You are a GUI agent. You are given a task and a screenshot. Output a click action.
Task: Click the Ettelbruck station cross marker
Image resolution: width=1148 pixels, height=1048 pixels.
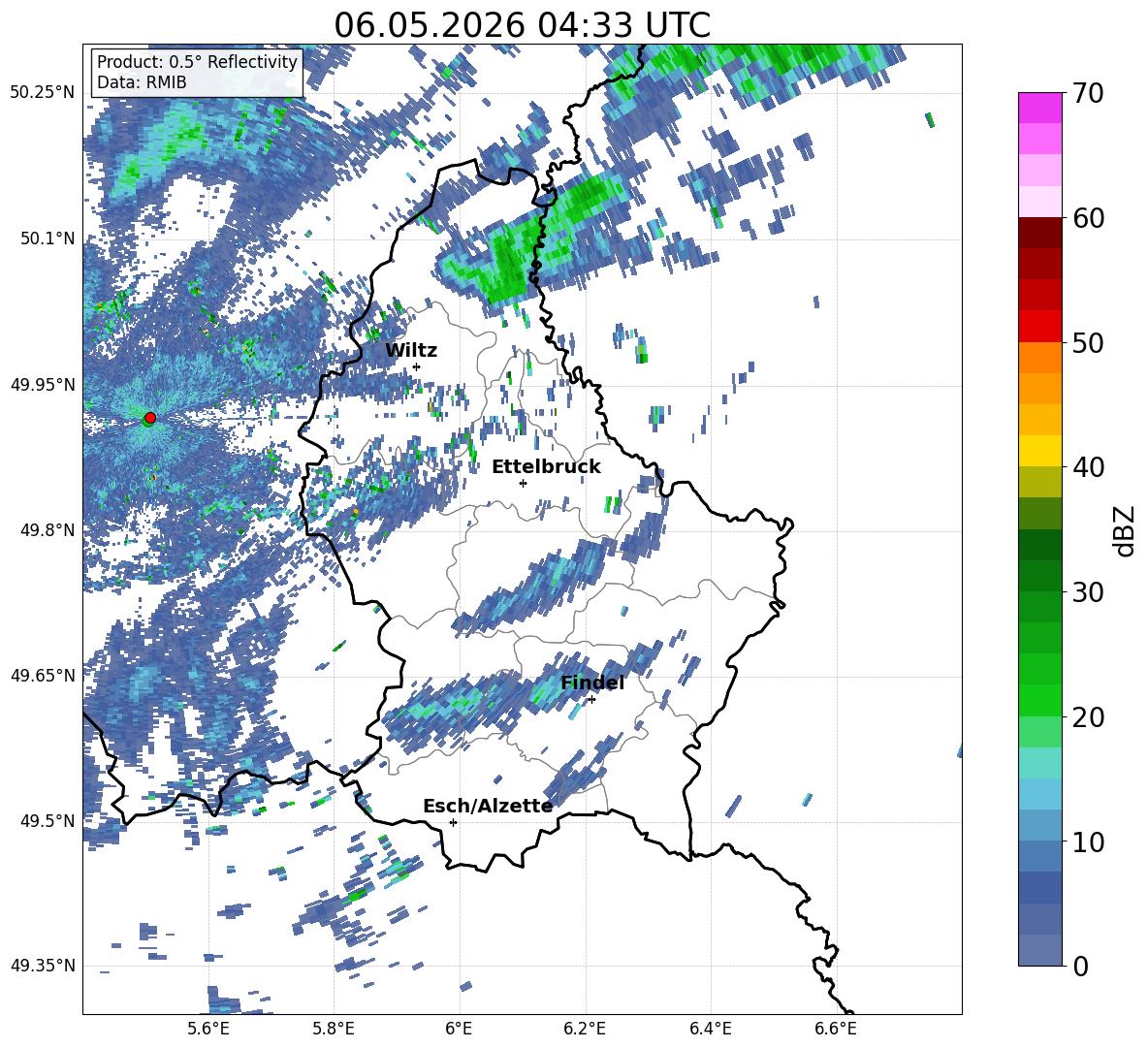(x=523, y=483)
